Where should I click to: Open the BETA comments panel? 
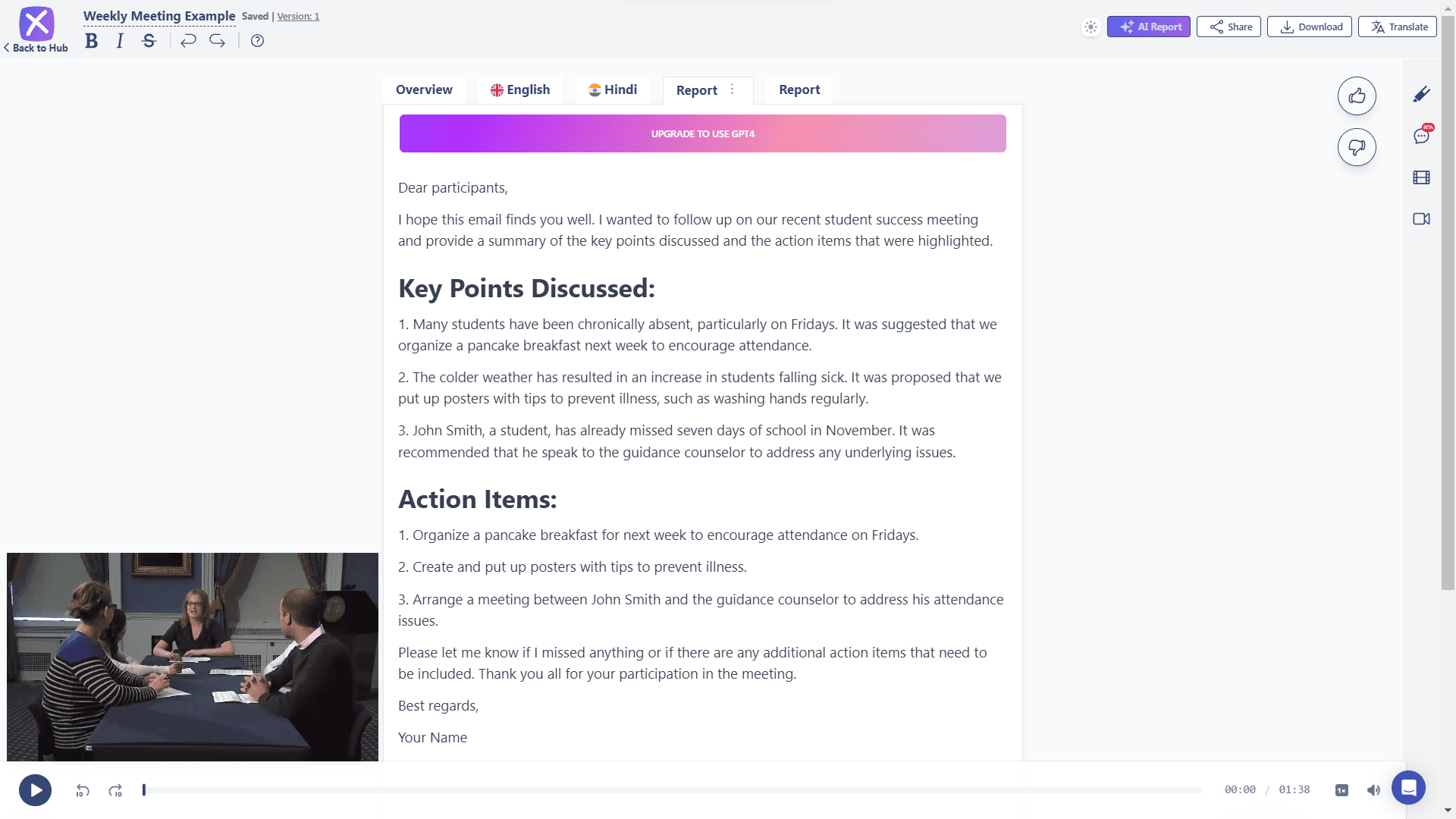1423,135
